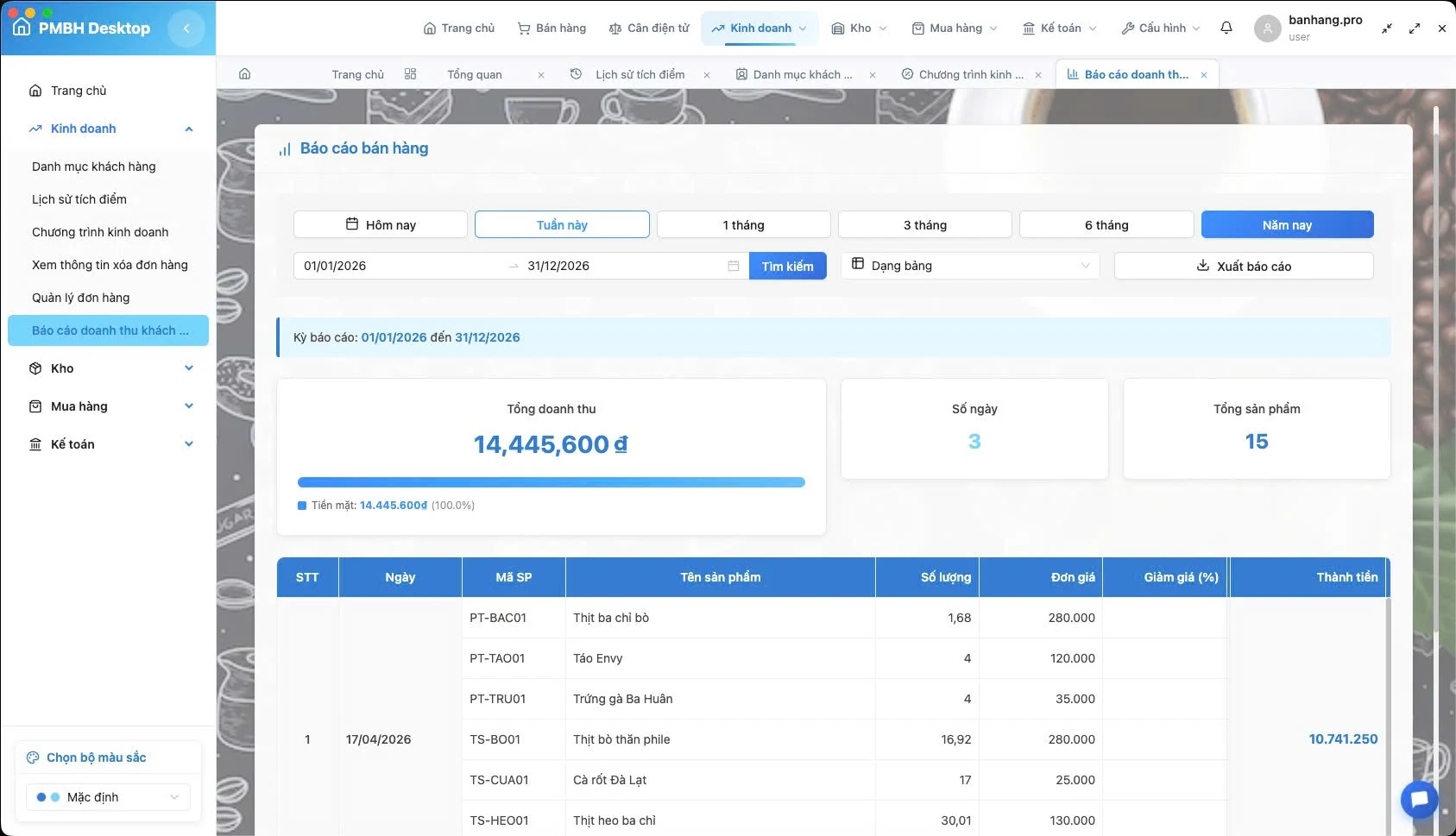Open the chat bubble widget
The image size is (1456, 836).
pos(1419,799)
